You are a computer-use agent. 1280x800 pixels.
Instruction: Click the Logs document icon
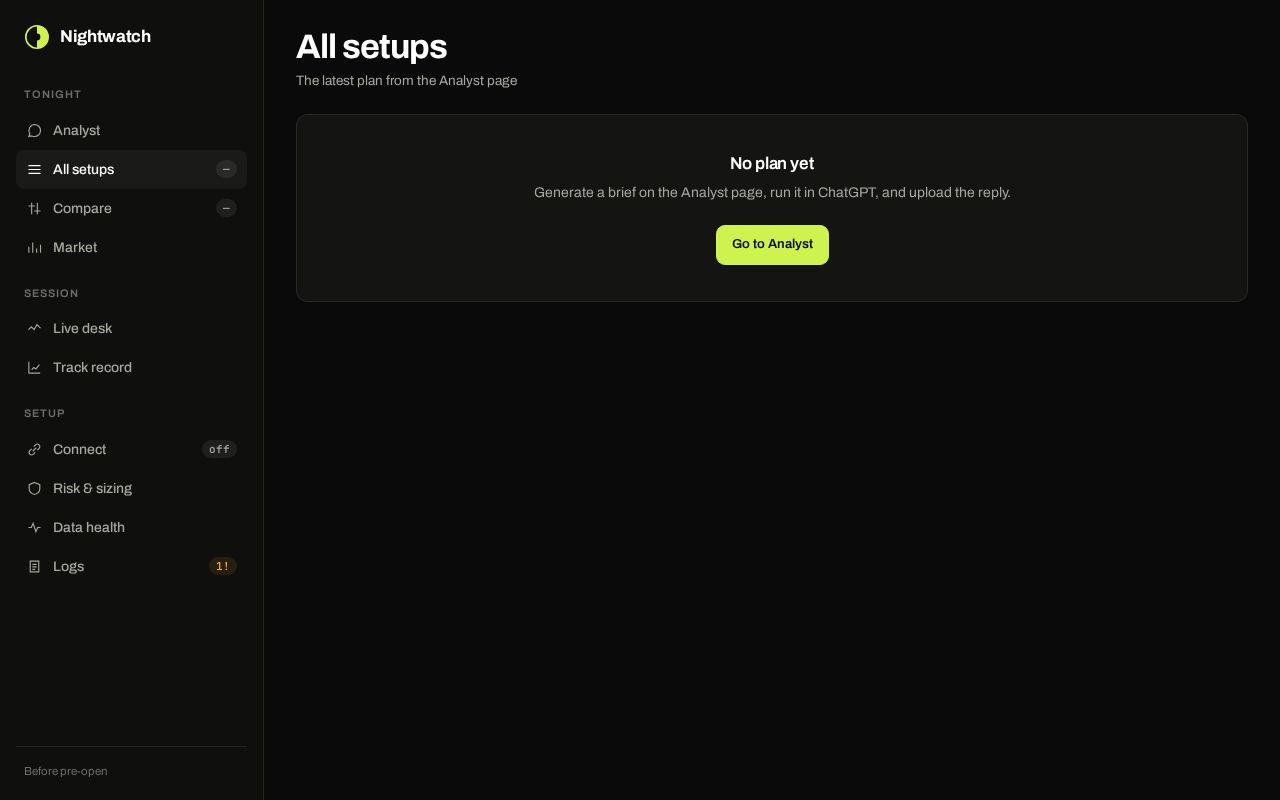click(34, 567)
